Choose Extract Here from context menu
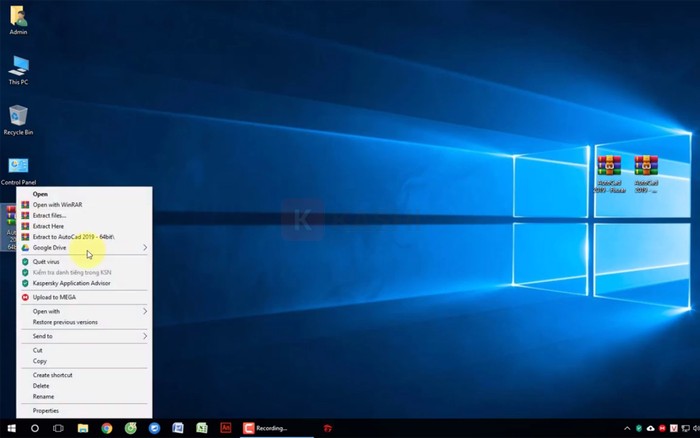The image size is (700, 438). [48, 226]
